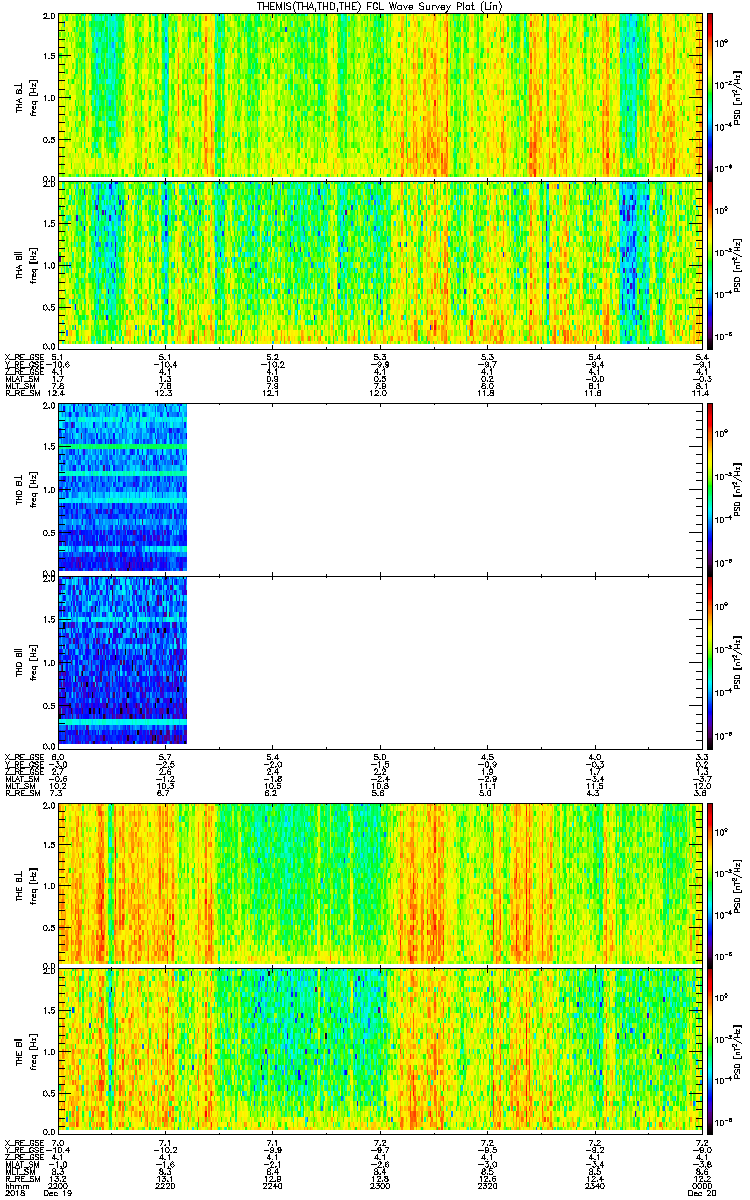
Task: Click the '2340' time tick label at bottom
Action: click(595, 1185)
